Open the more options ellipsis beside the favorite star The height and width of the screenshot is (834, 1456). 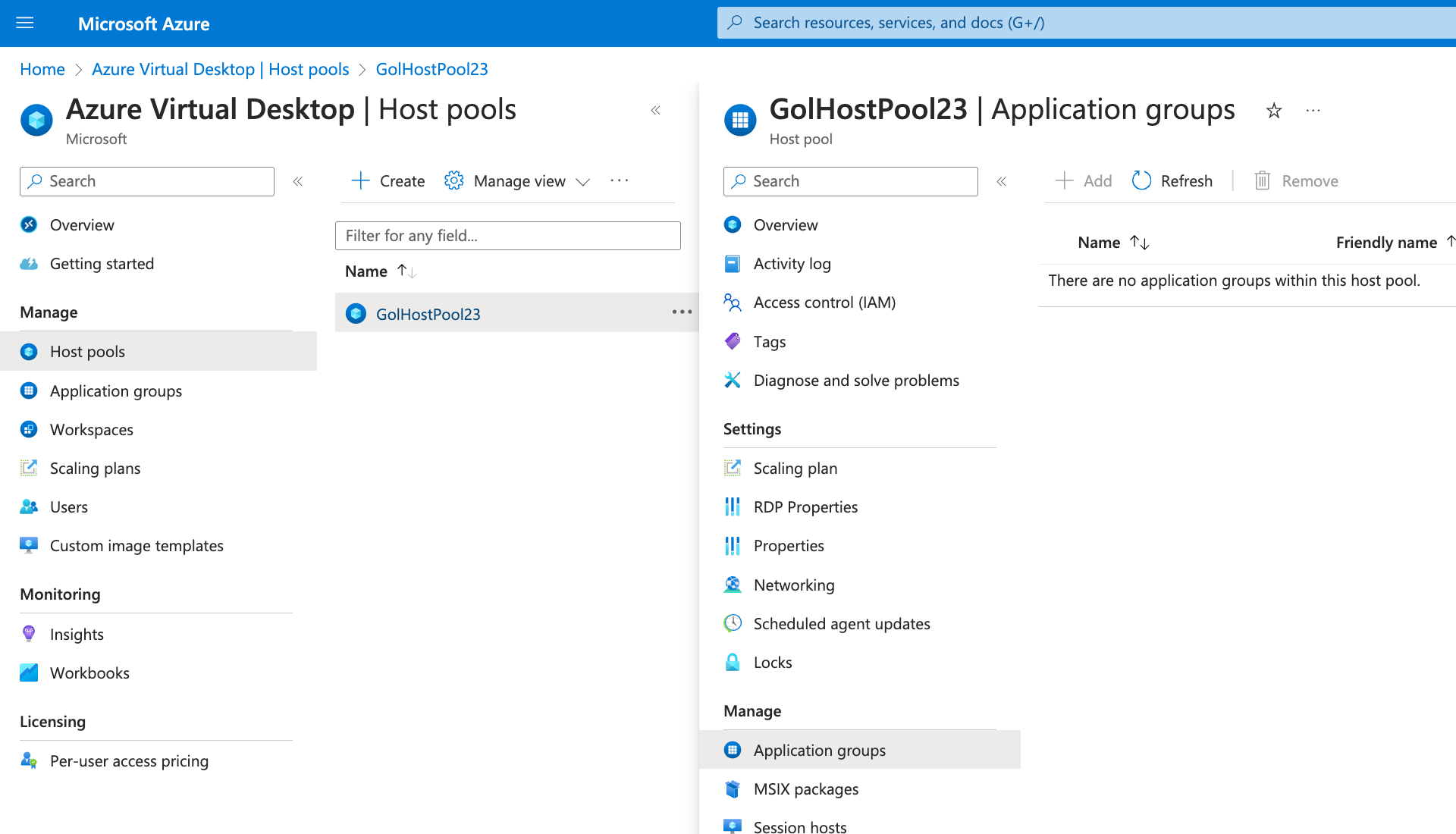[1313, 111]
